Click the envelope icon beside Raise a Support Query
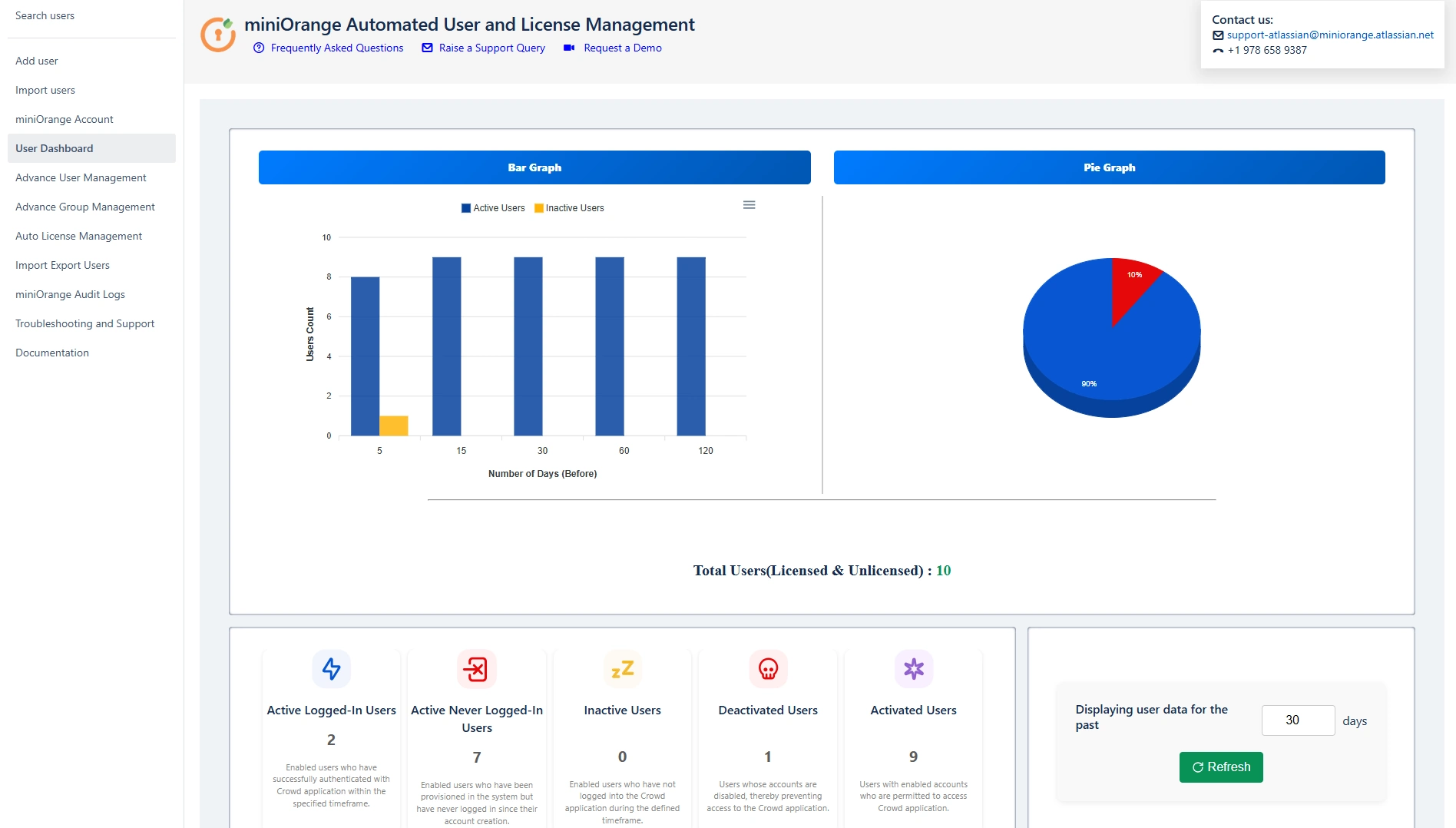The width and height of the screenshot is (1456, 828). (427, 48)
